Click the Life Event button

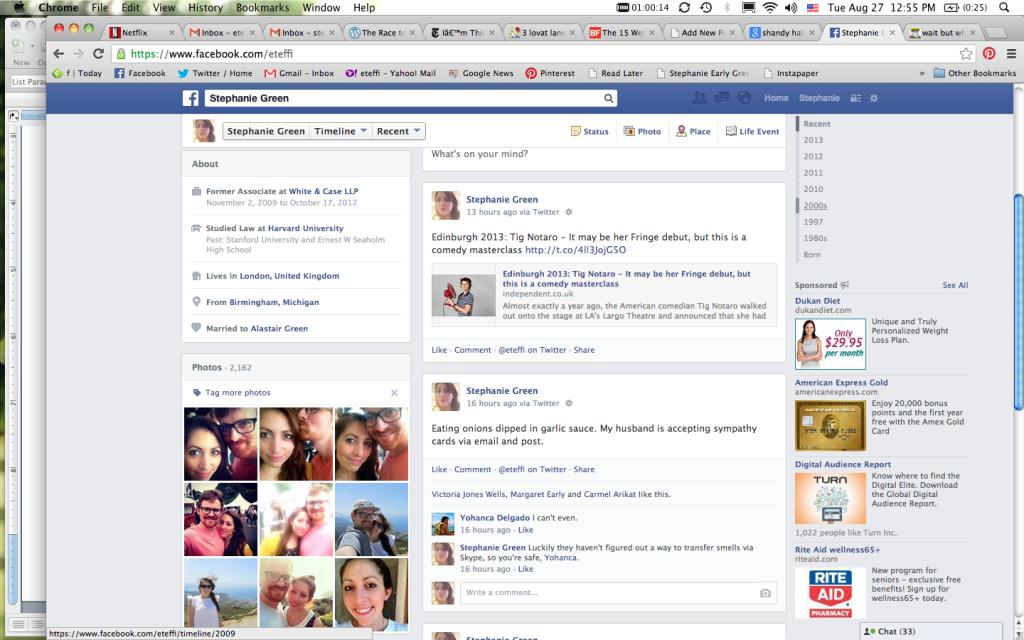tap(752, 131)
